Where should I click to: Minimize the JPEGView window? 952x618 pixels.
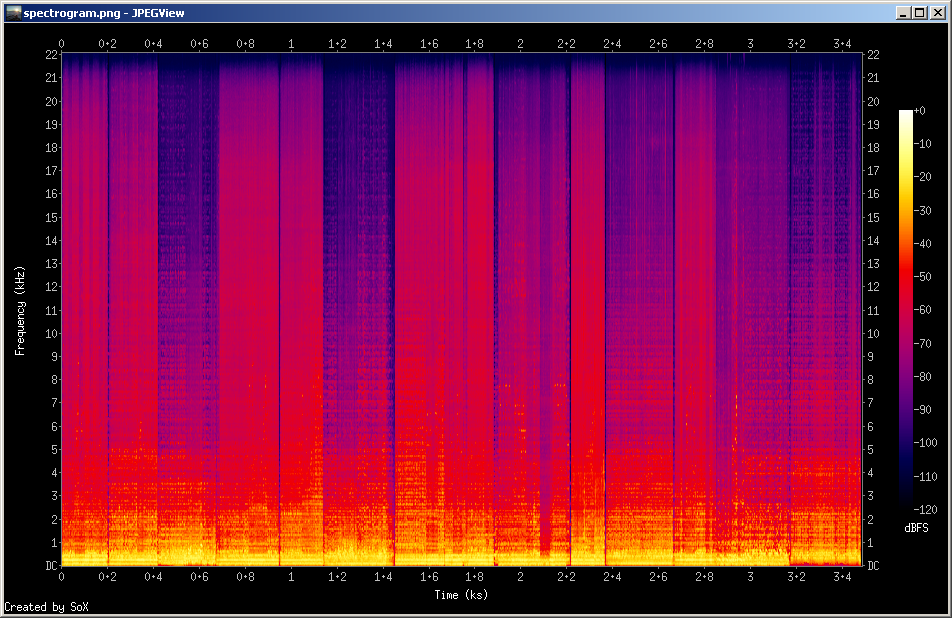[x=904, y=13]
